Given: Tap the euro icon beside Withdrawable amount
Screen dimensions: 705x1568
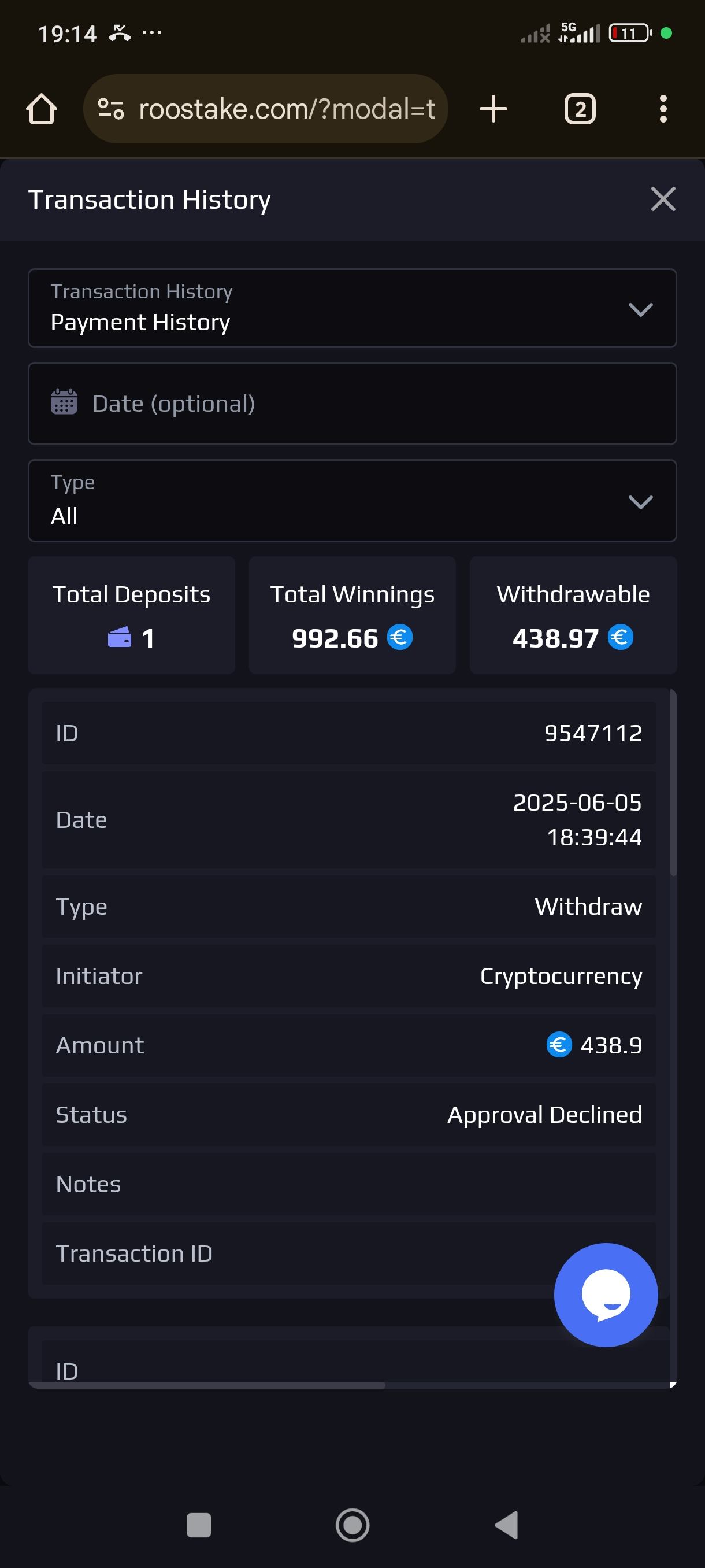Looking at the screenshot, I should (x=621, y=637).
